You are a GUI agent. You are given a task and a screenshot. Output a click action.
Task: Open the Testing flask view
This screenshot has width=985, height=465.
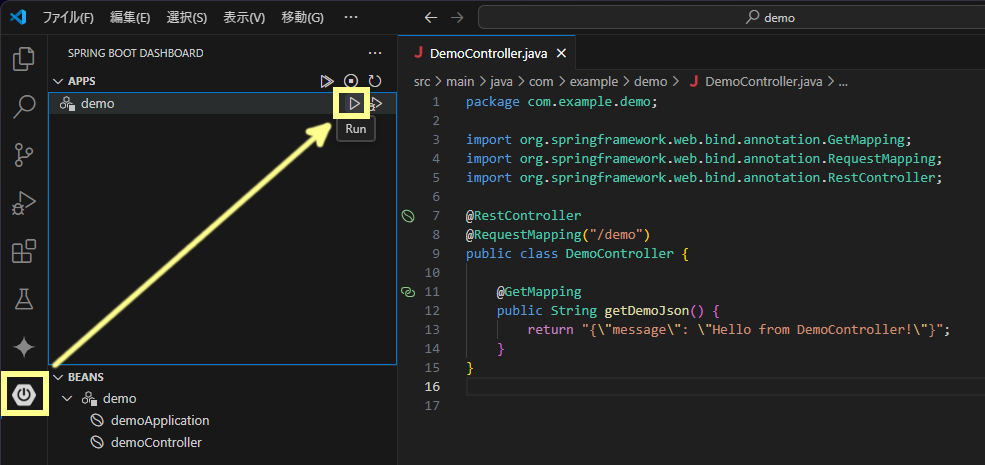24,299
